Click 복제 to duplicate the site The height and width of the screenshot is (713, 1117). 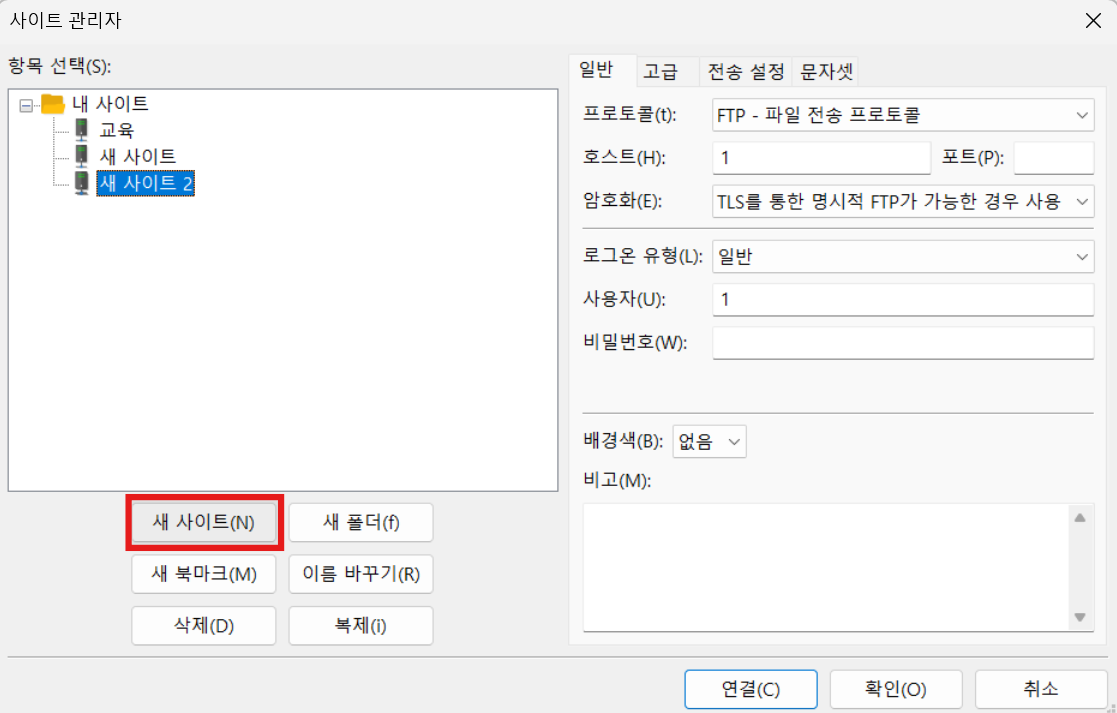[360, 625]
